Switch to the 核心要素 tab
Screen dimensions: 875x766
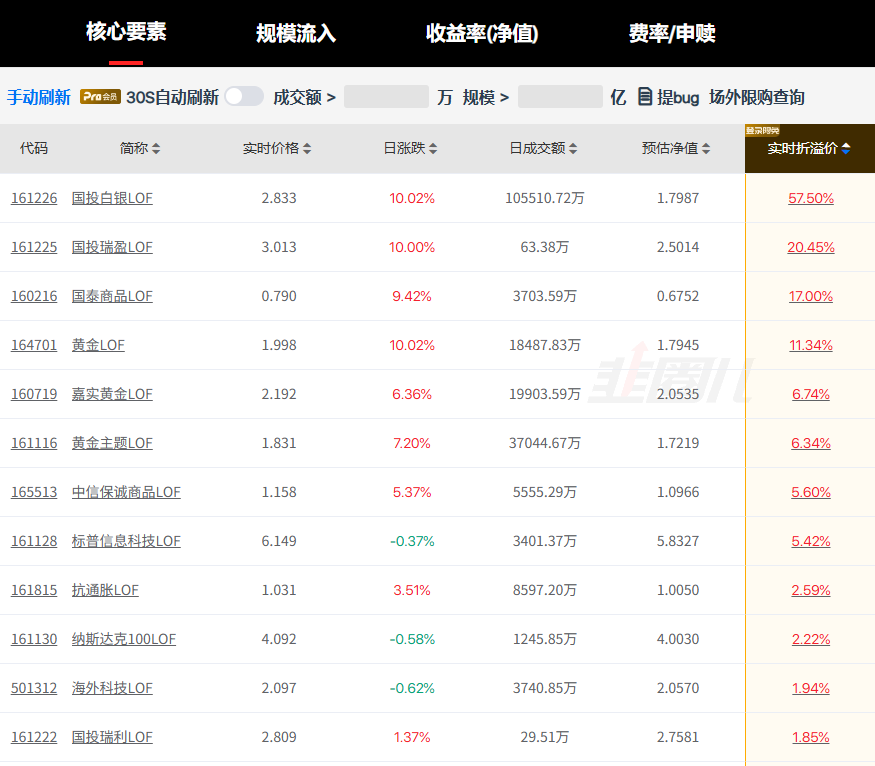126,32
